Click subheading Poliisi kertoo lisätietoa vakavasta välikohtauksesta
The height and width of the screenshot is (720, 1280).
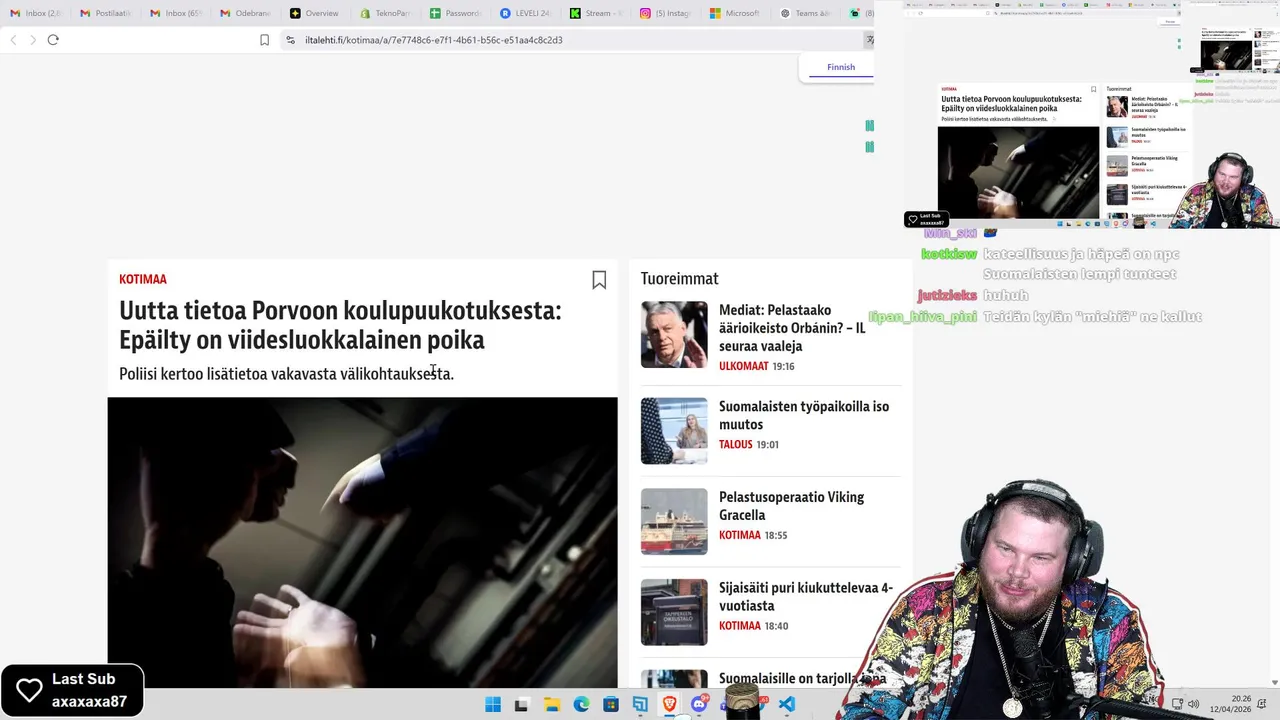286,374
